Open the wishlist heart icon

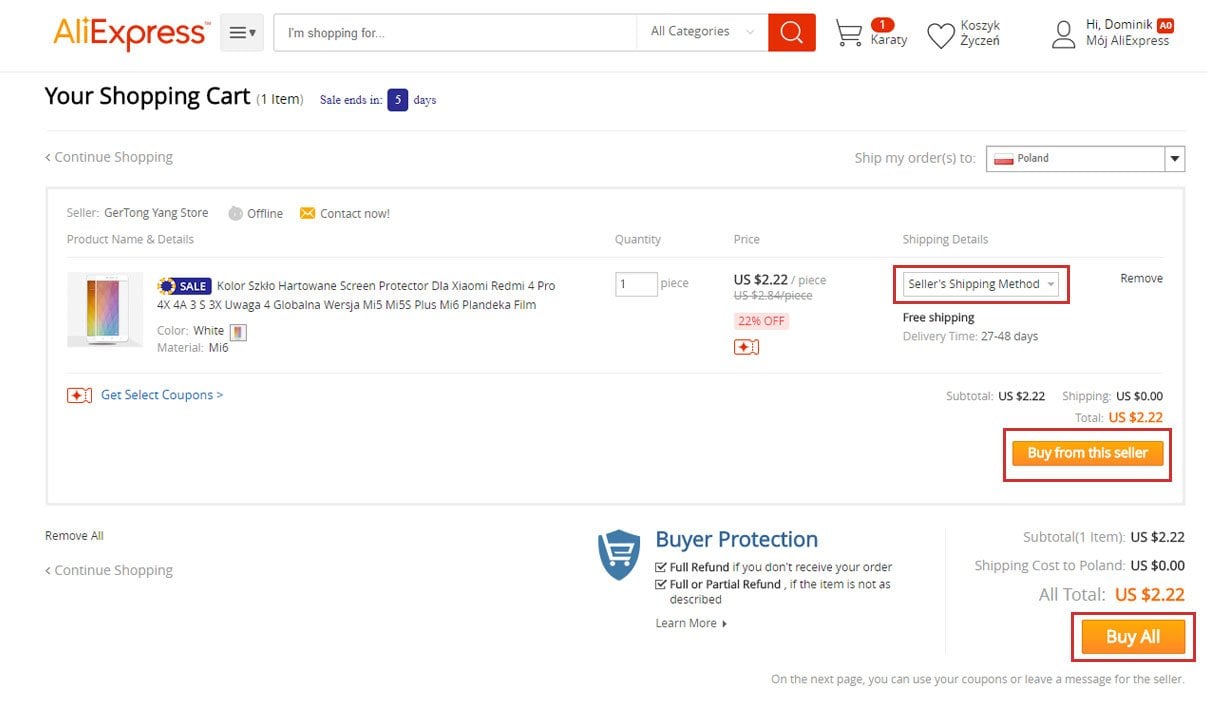(940, 36)
